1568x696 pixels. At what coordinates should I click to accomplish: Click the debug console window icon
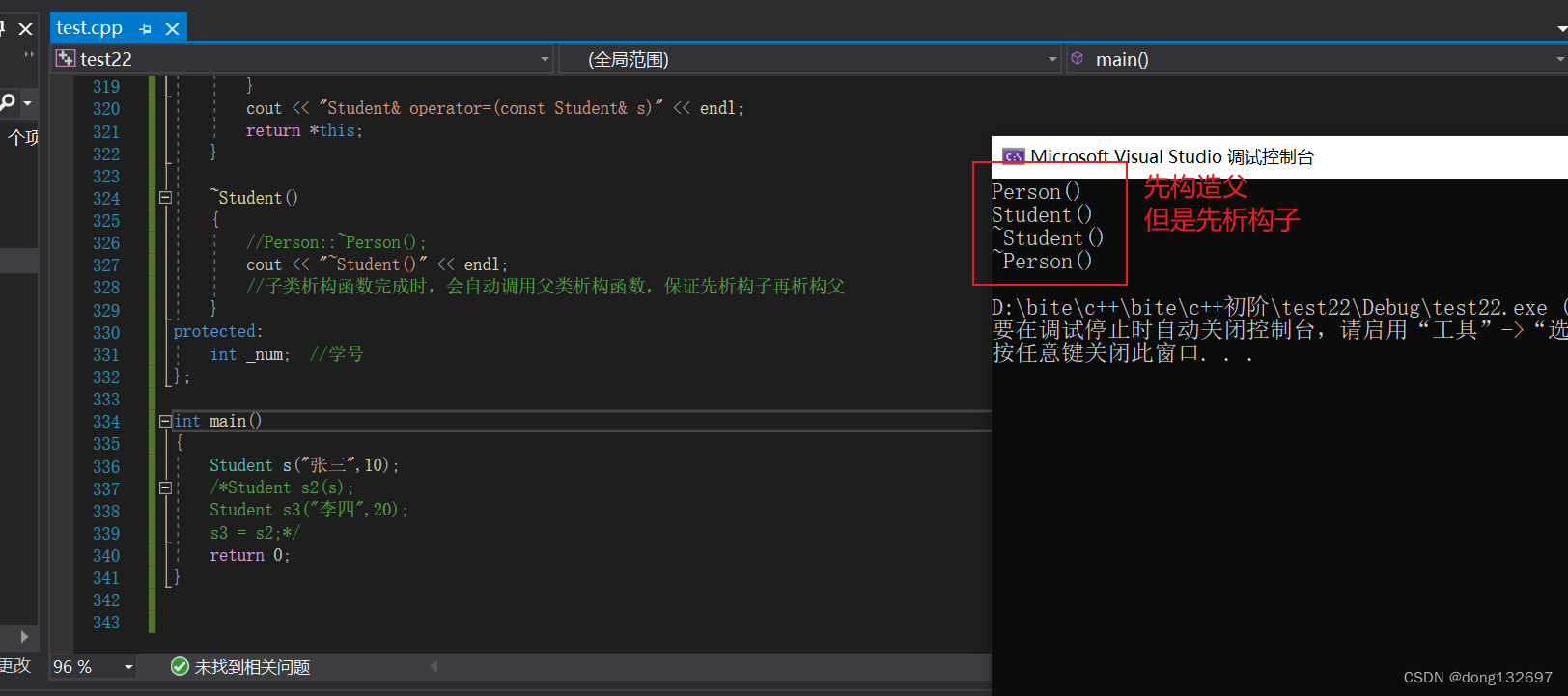(1013, 157)
